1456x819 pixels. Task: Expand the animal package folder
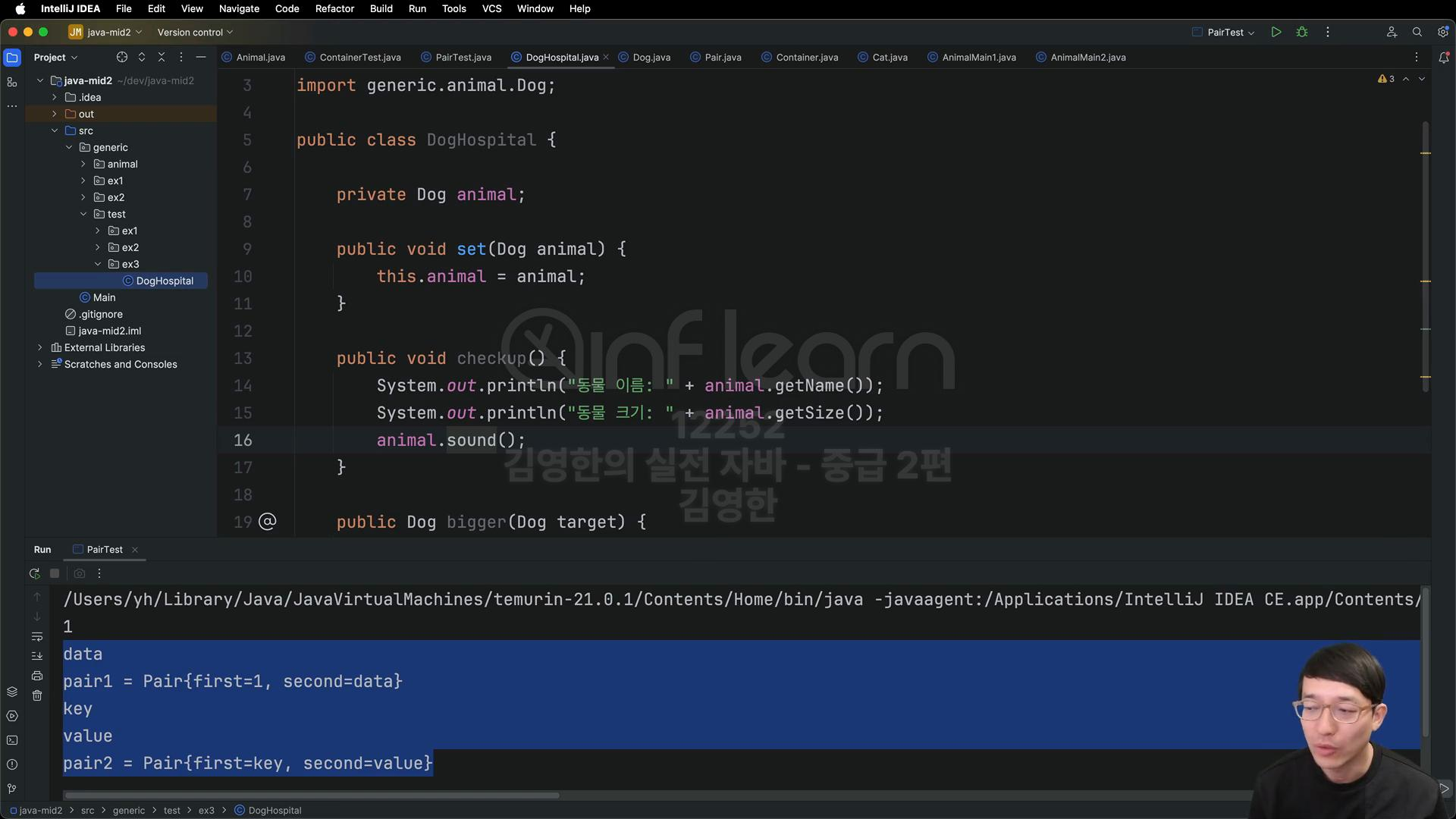click(83, 164)
